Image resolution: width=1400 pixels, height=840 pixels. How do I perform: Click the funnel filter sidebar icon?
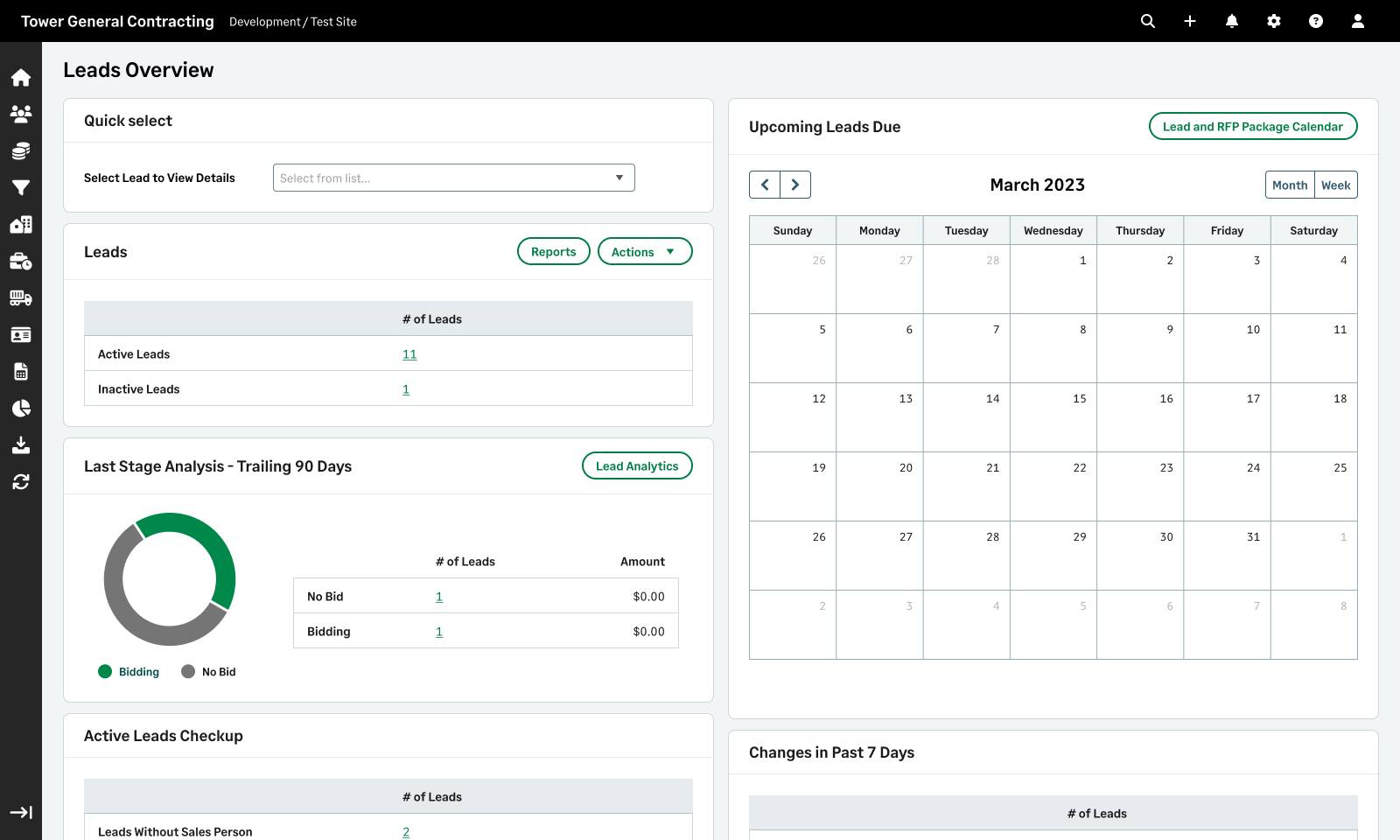[x=21, y=187]
